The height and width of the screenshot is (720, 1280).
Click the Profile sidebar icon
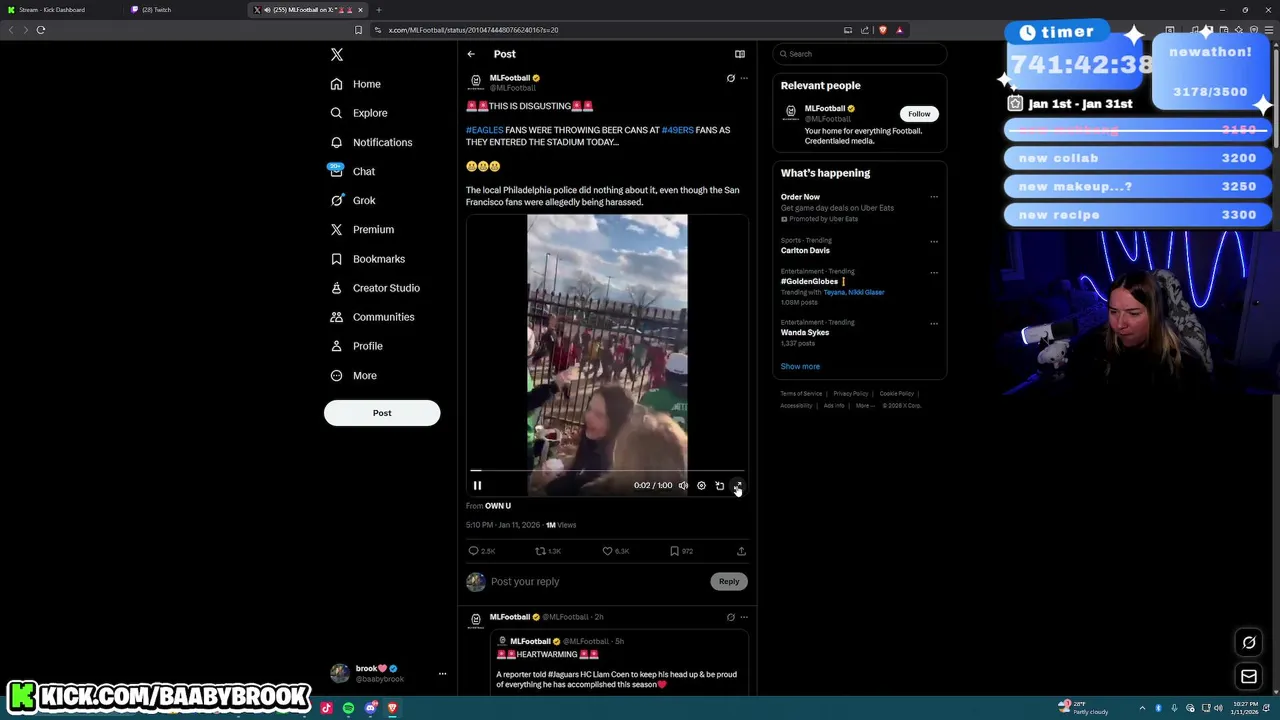[x=337, y=346]
